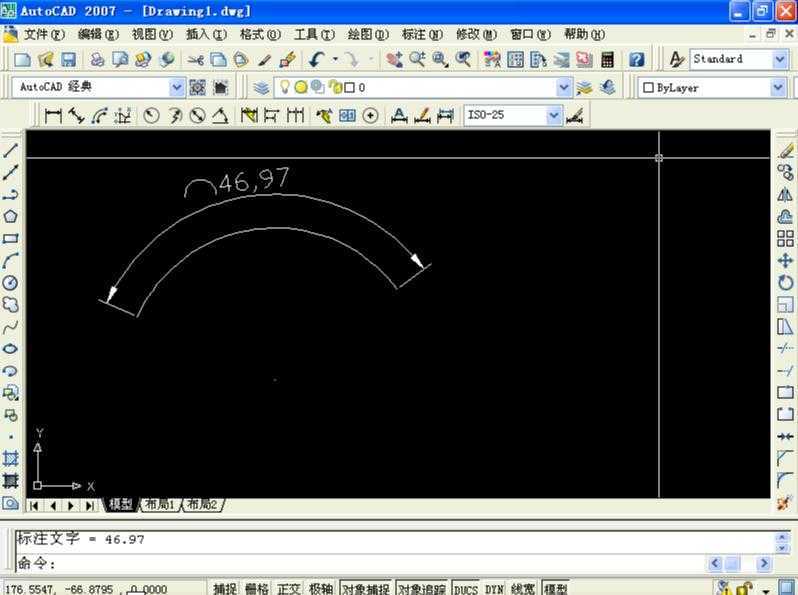Click the Open file icon
798x595 pixels.
pyautogui.click(x=45, y=60)
